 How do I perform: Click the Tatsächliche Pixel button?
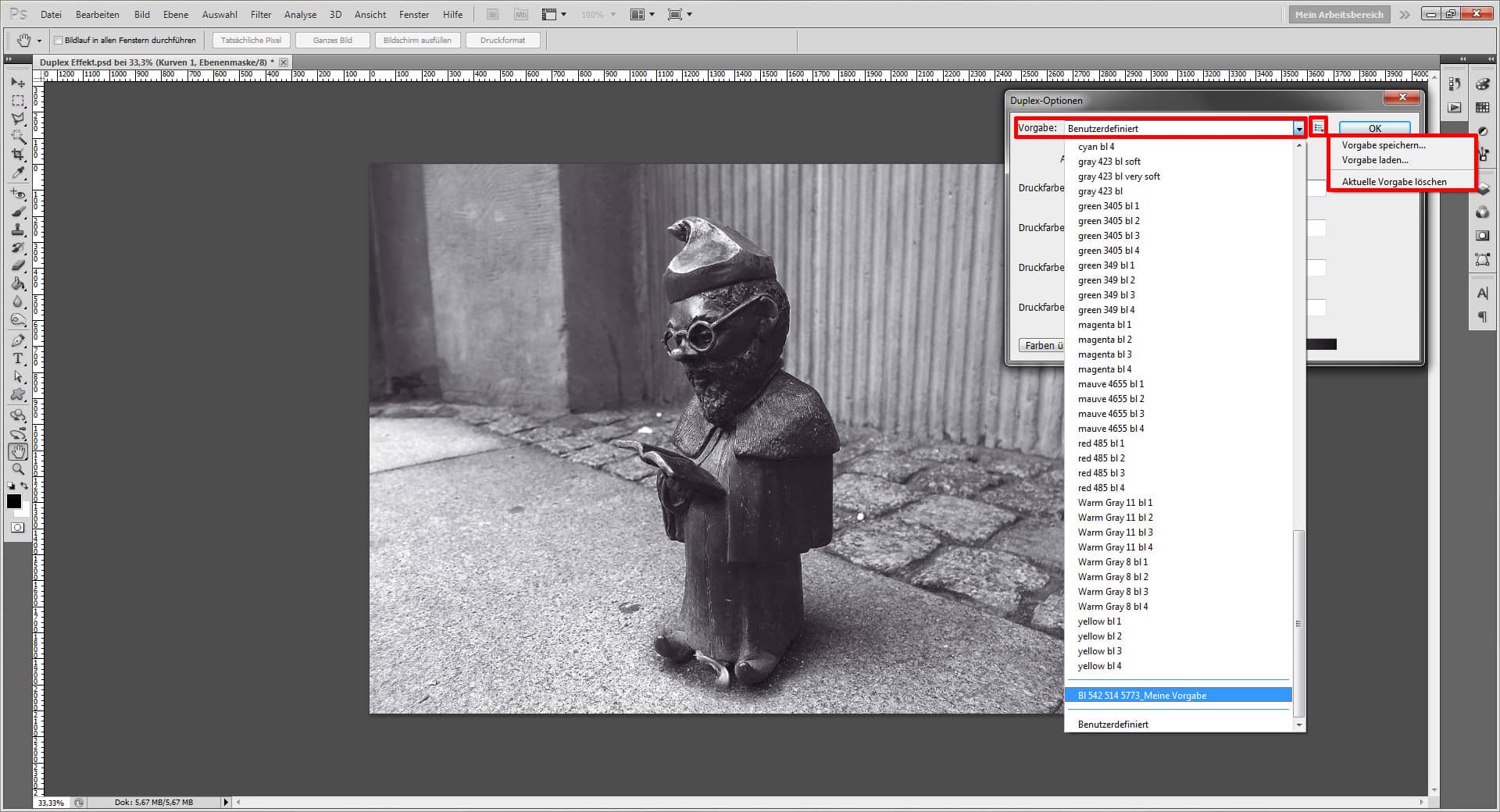(250, 40)
